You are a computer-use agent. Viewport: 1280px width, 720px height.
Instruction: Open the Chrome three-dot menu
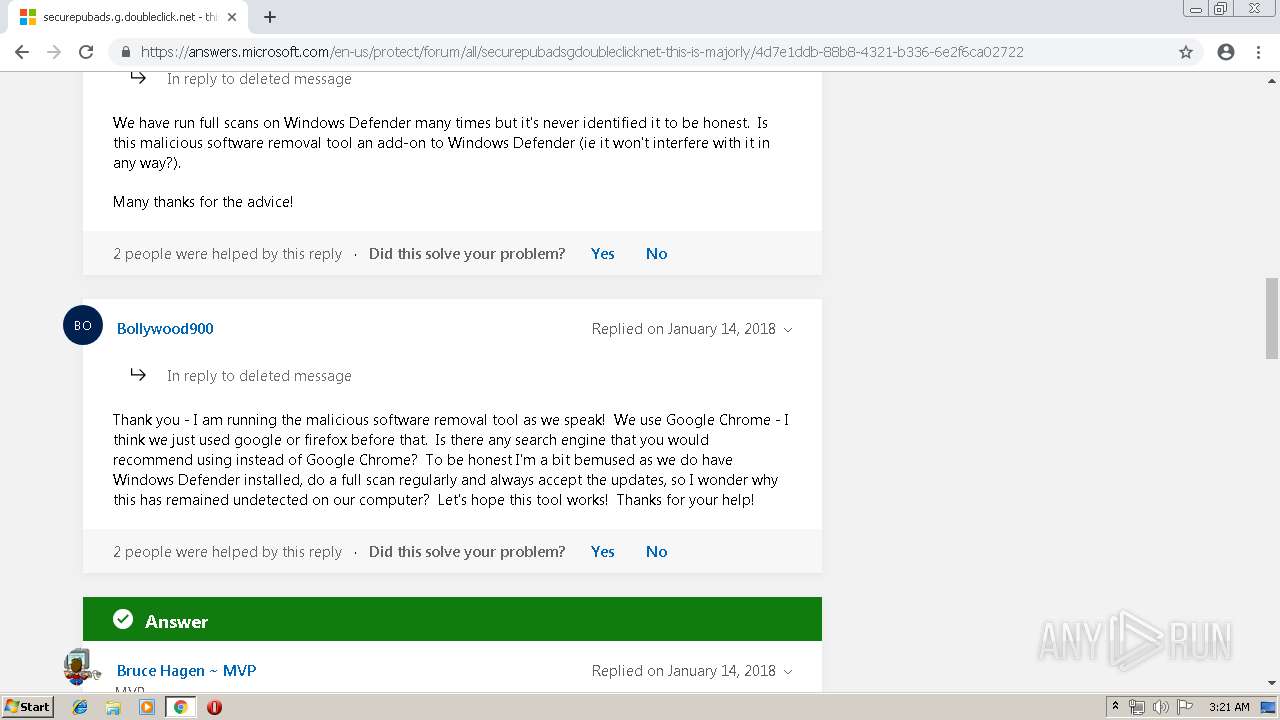point(1258,52)
